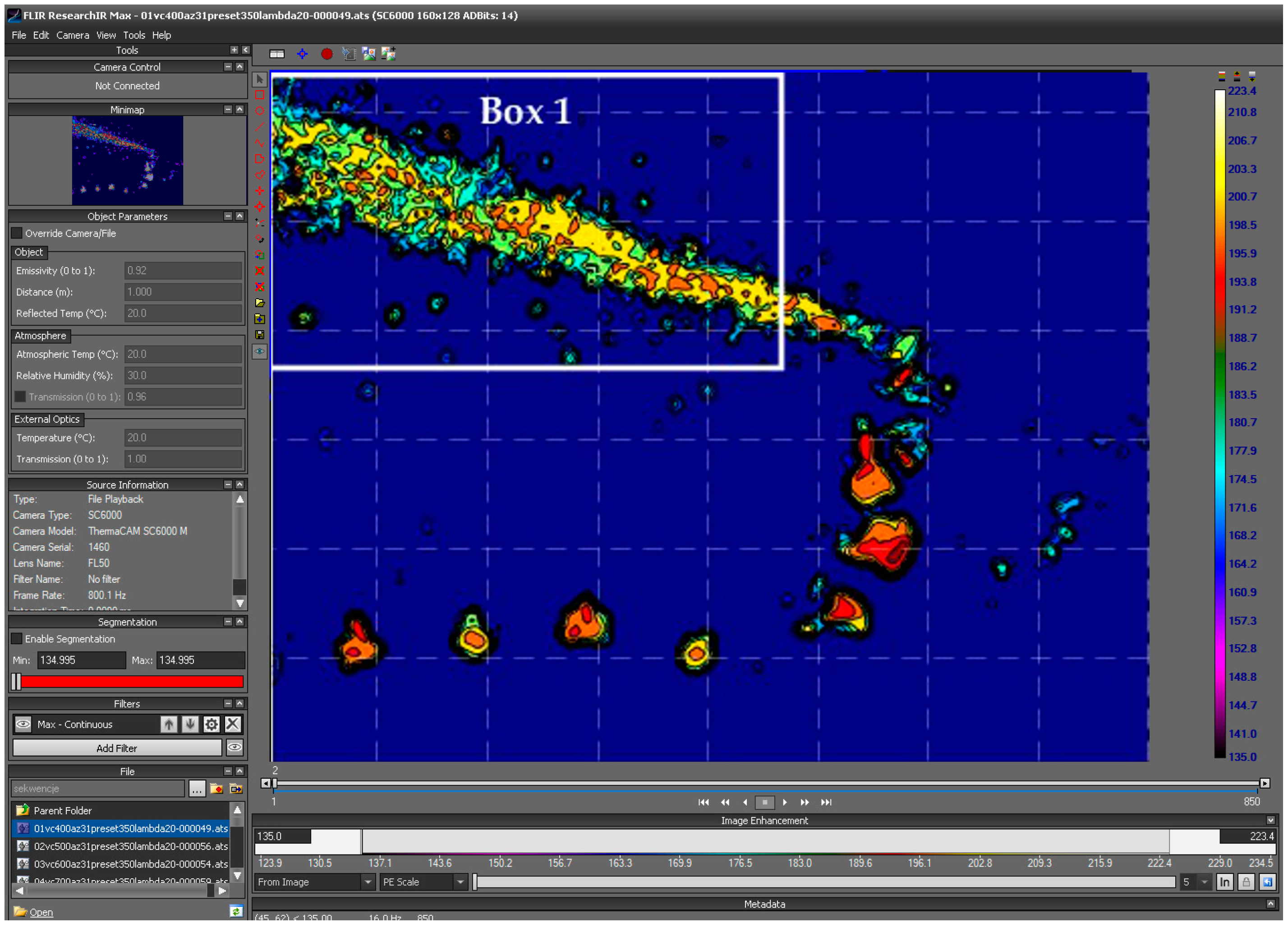Select the polygon ROI tool
This screenshot has width=1288, height=928.
point(259,159)
